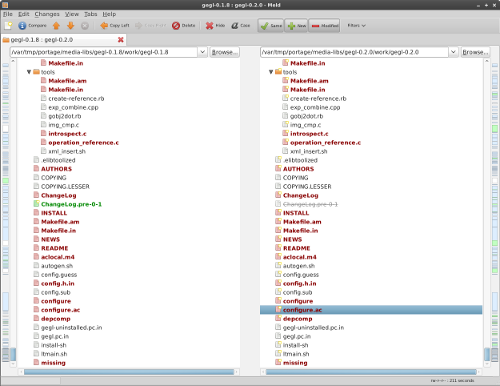Screen dimensions: 500x386
Task: Open the Tabs menu
Action: 90,14
